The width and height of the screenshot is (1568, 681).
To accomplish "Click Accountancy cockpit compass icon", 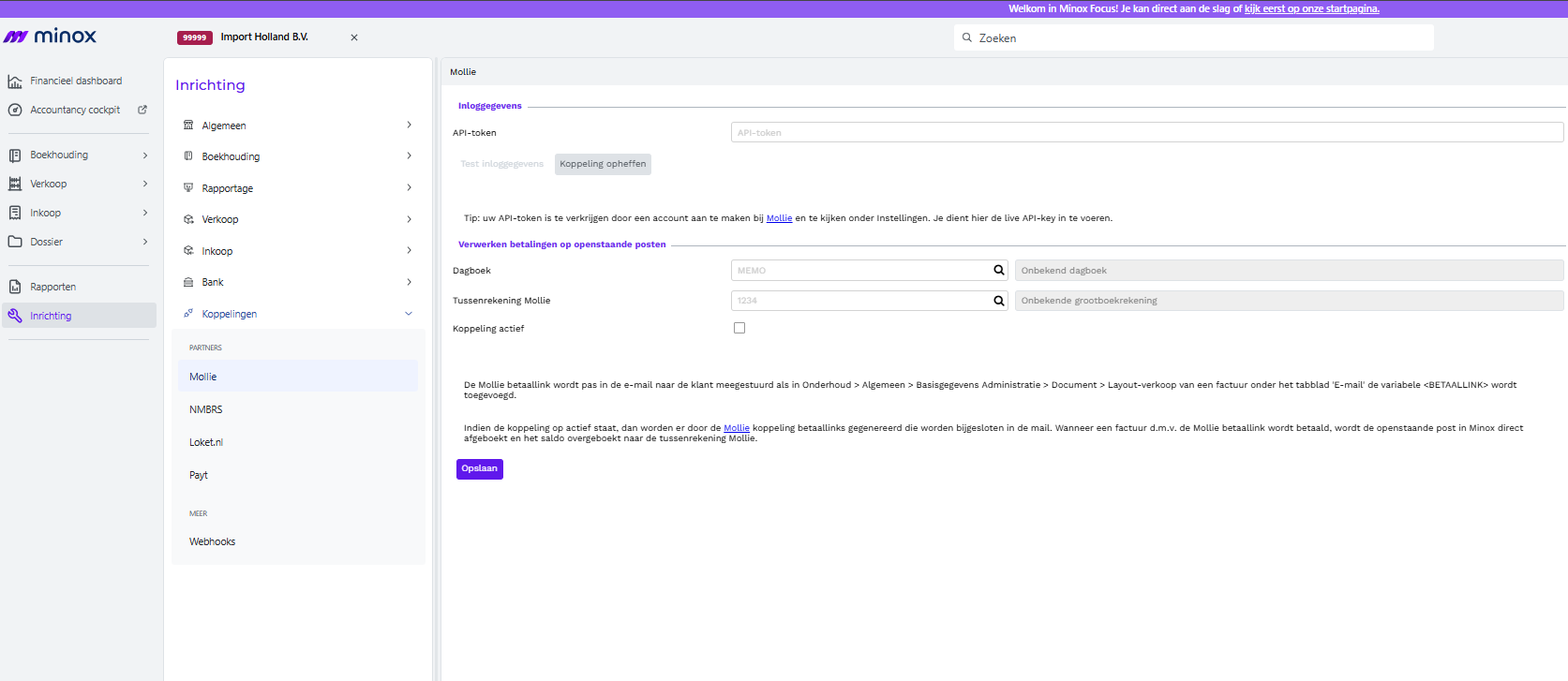I will (x=15, y=110).
